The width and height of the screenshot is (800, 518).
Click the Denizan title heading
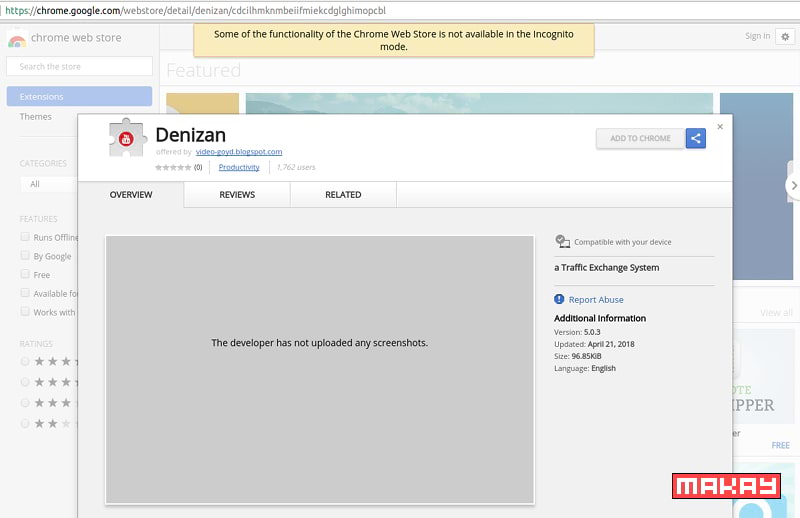(x=190, y=135)
